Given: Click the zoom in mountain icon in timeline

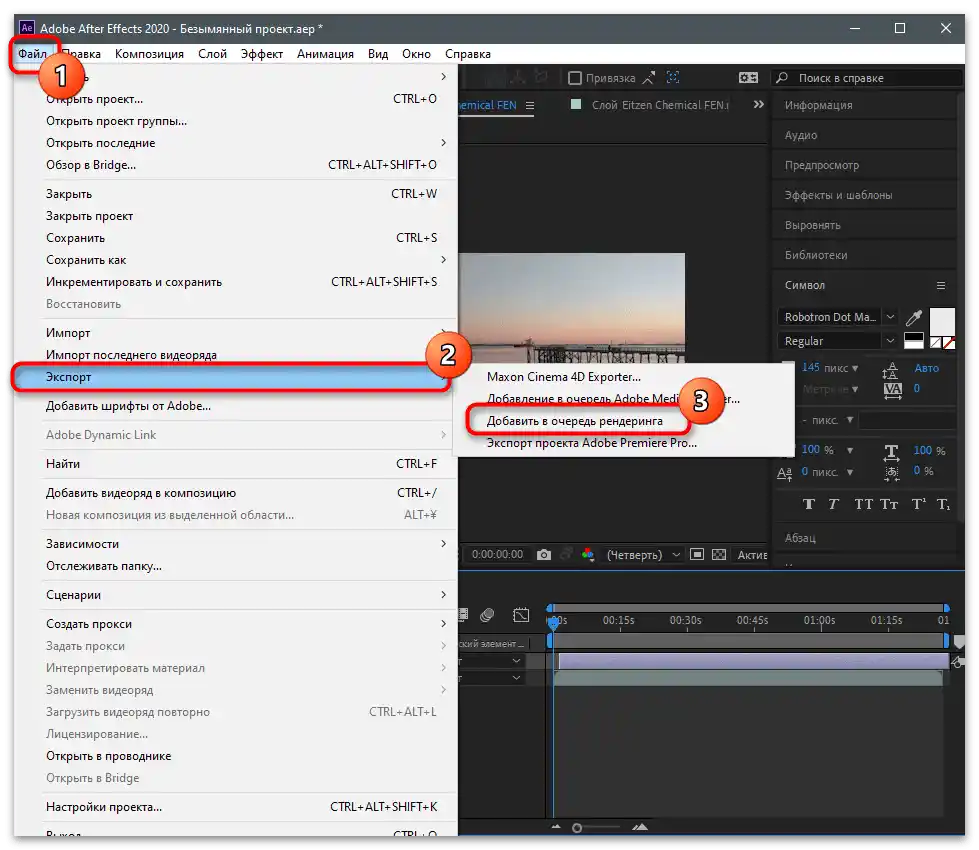Looking at the screenshot, I should pyautogui.click(x=639, y=827).
